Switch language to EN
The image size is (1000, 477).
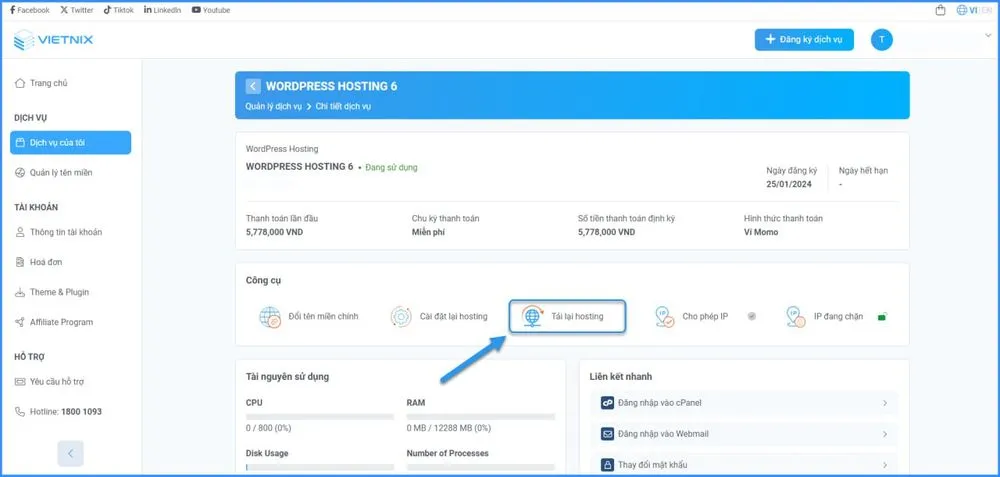coord(985,10)
